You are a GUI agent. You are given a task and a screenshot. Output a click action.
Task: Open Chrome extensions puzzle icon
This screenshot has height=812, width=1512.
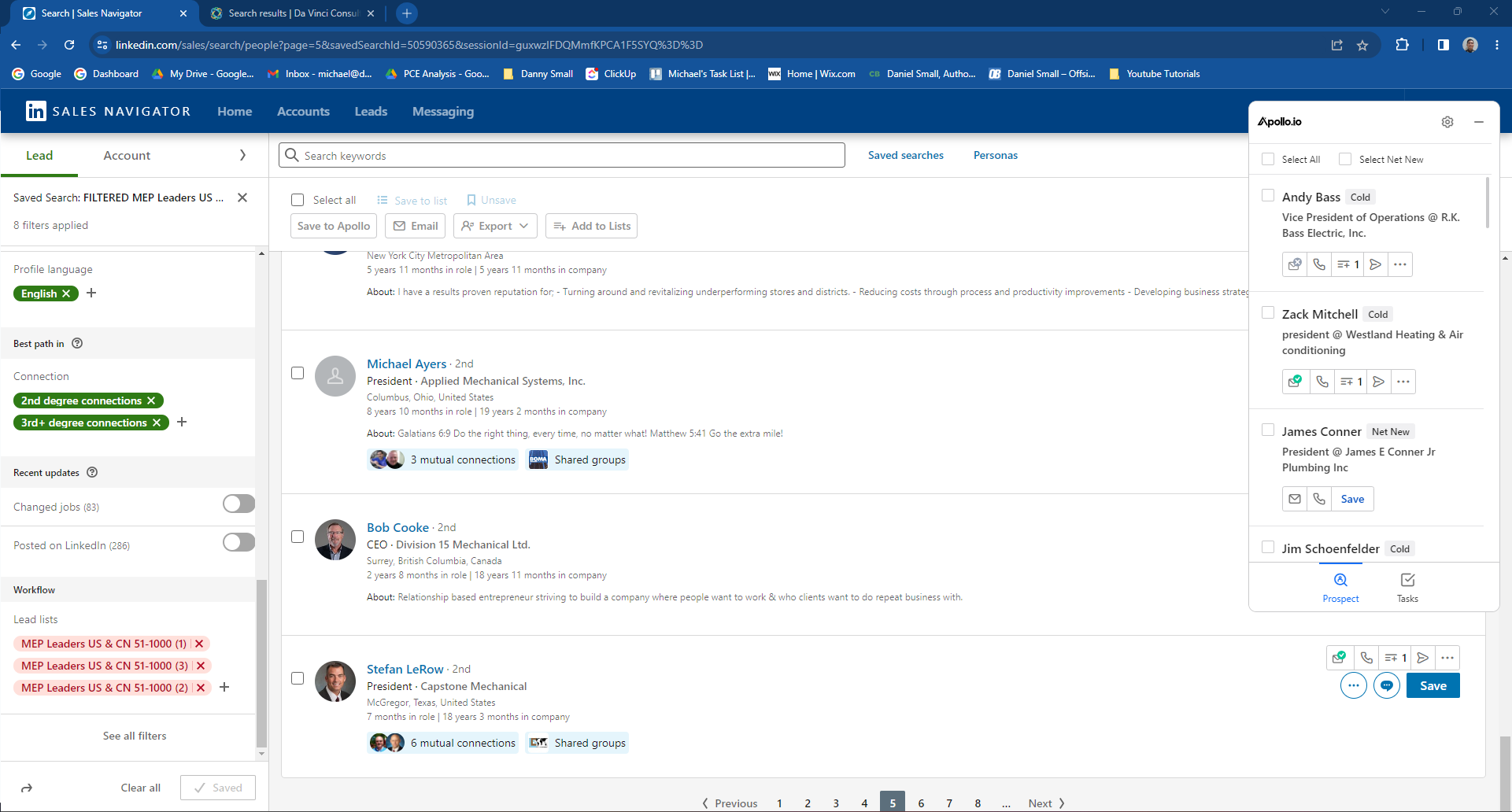click(1402, 45)
